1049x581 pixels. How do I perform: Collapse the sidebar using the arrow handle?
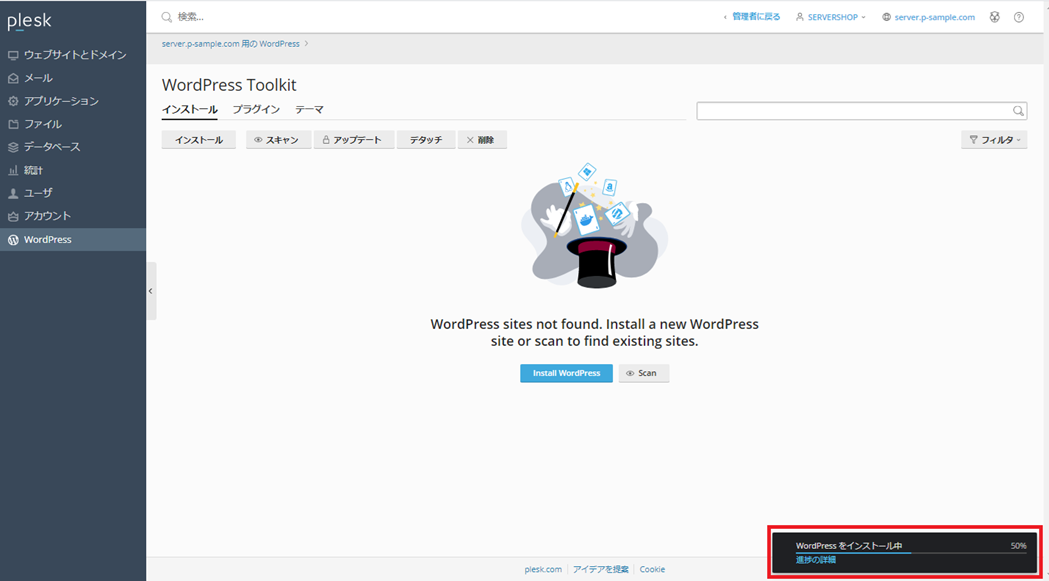click(x=151, y=291)
